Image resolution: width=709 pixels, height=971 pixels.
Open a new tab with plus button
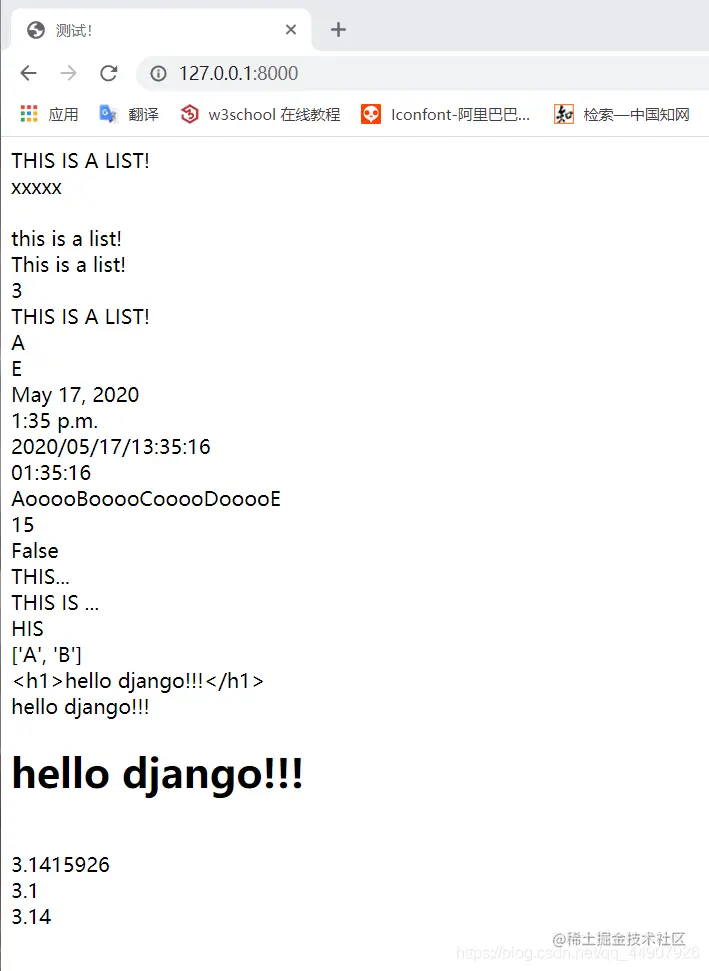pyautogui.click(x=338, y=29)
